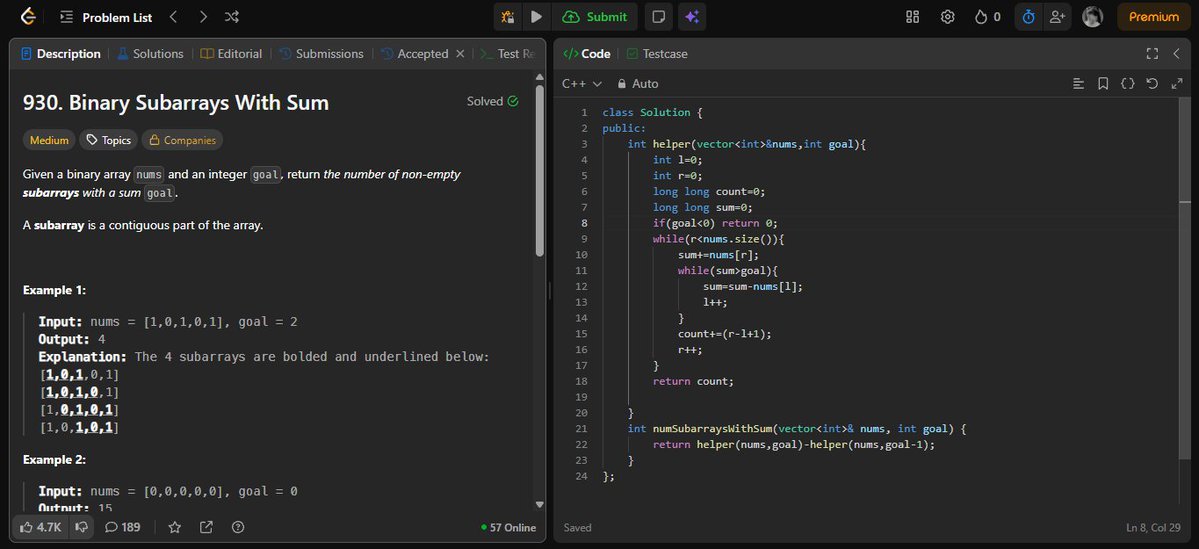Submit the solution
Viewport: 1199px width, 549px height.
coord(595,17)
